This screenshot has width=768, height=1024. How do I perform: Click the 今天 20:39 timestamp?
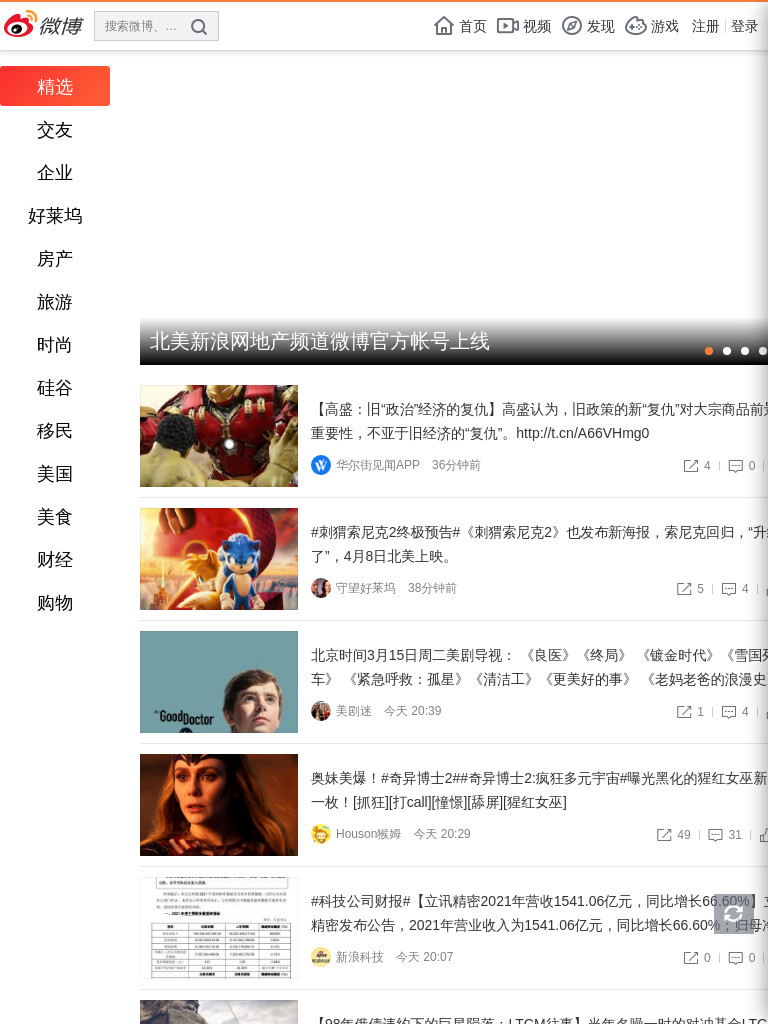click(x=413, y=711)
